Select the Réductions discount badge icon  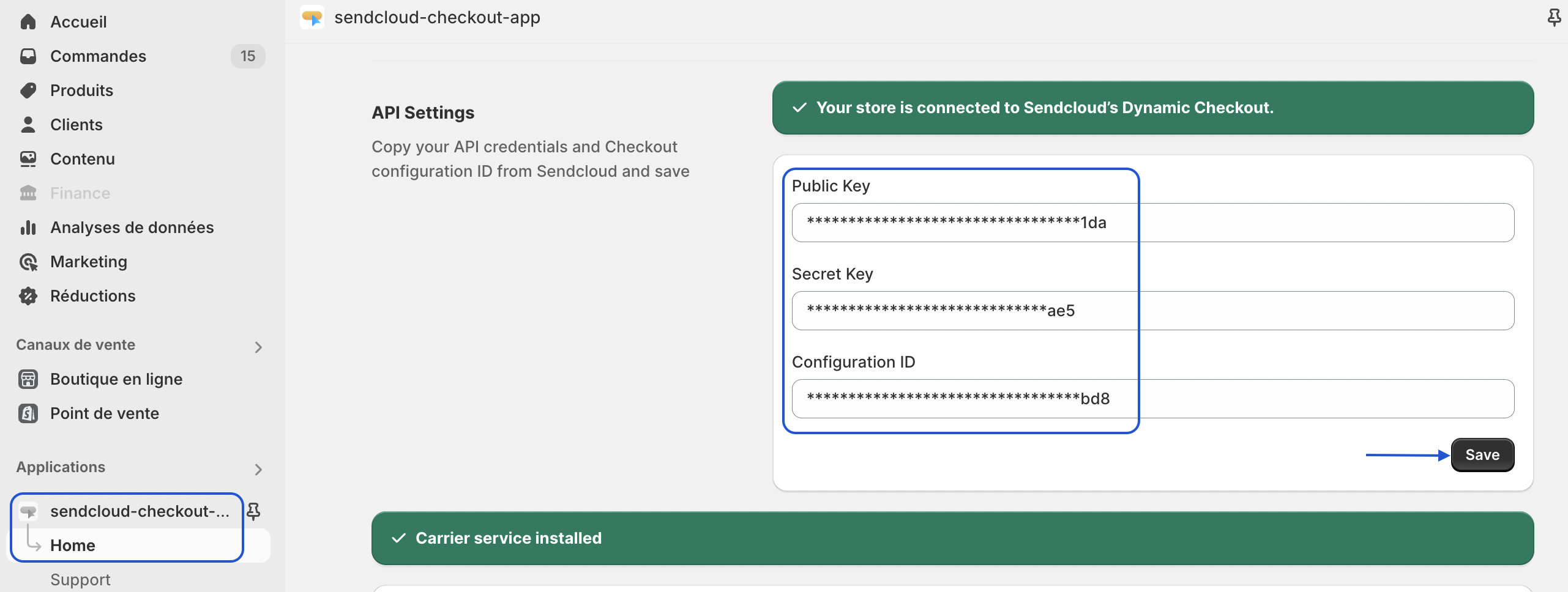(28, 296)
